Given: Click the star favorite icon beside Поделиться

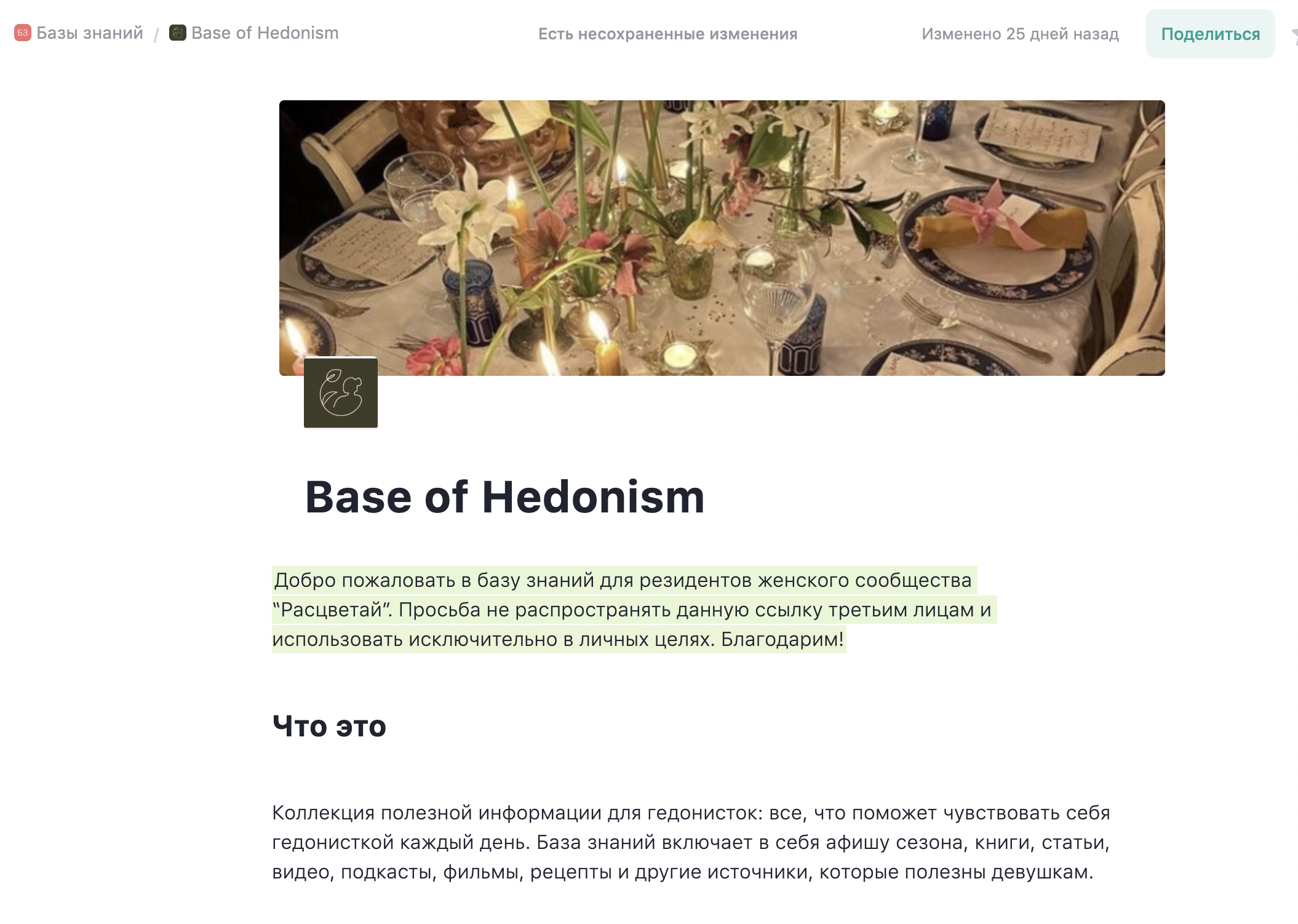Looking at the screenshot, I should [1294, 36].
